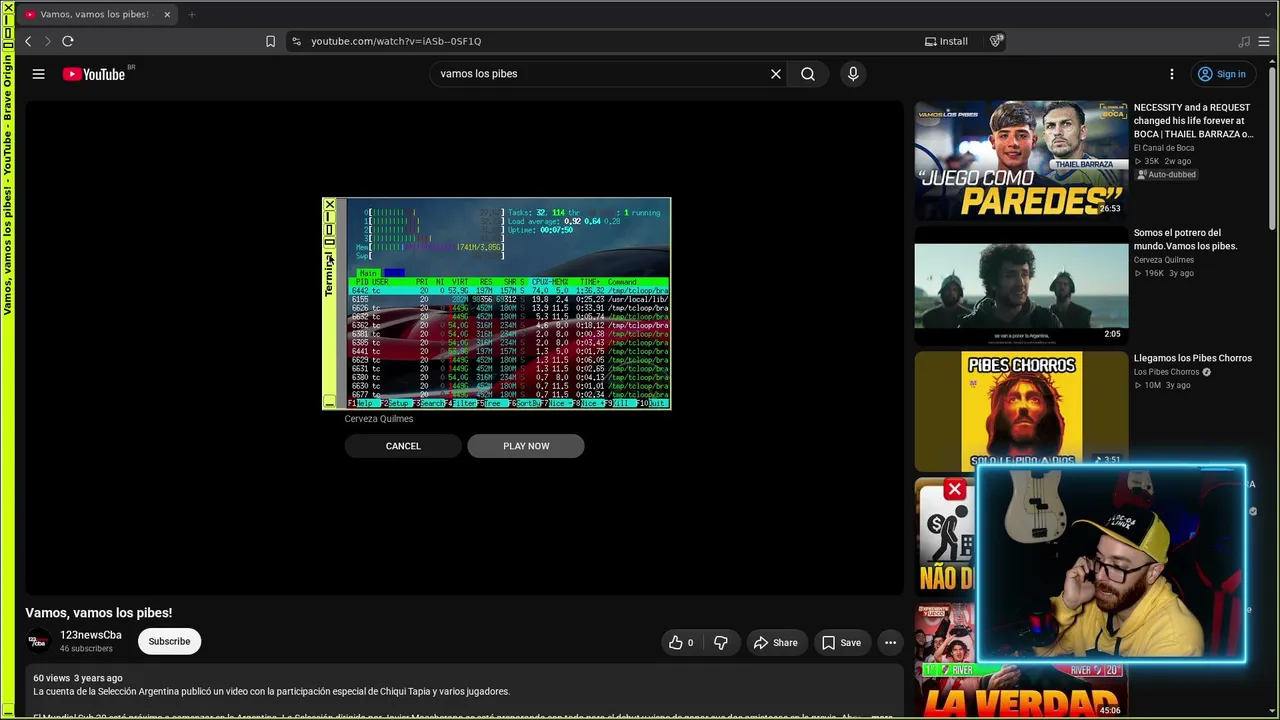The image size is (1280, 720).
Task: Subscribe to the 123newsCba channel
Action: click(x=169, y=641)
